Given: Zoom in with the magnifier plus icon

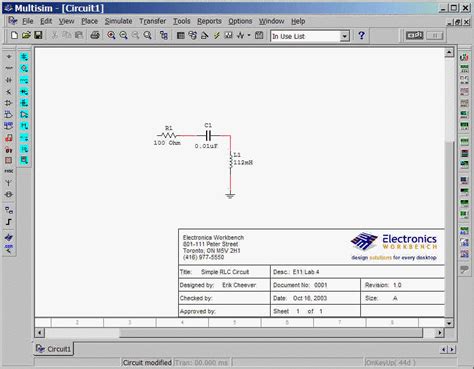Looking at the screenshot, I should pos(111,35).
